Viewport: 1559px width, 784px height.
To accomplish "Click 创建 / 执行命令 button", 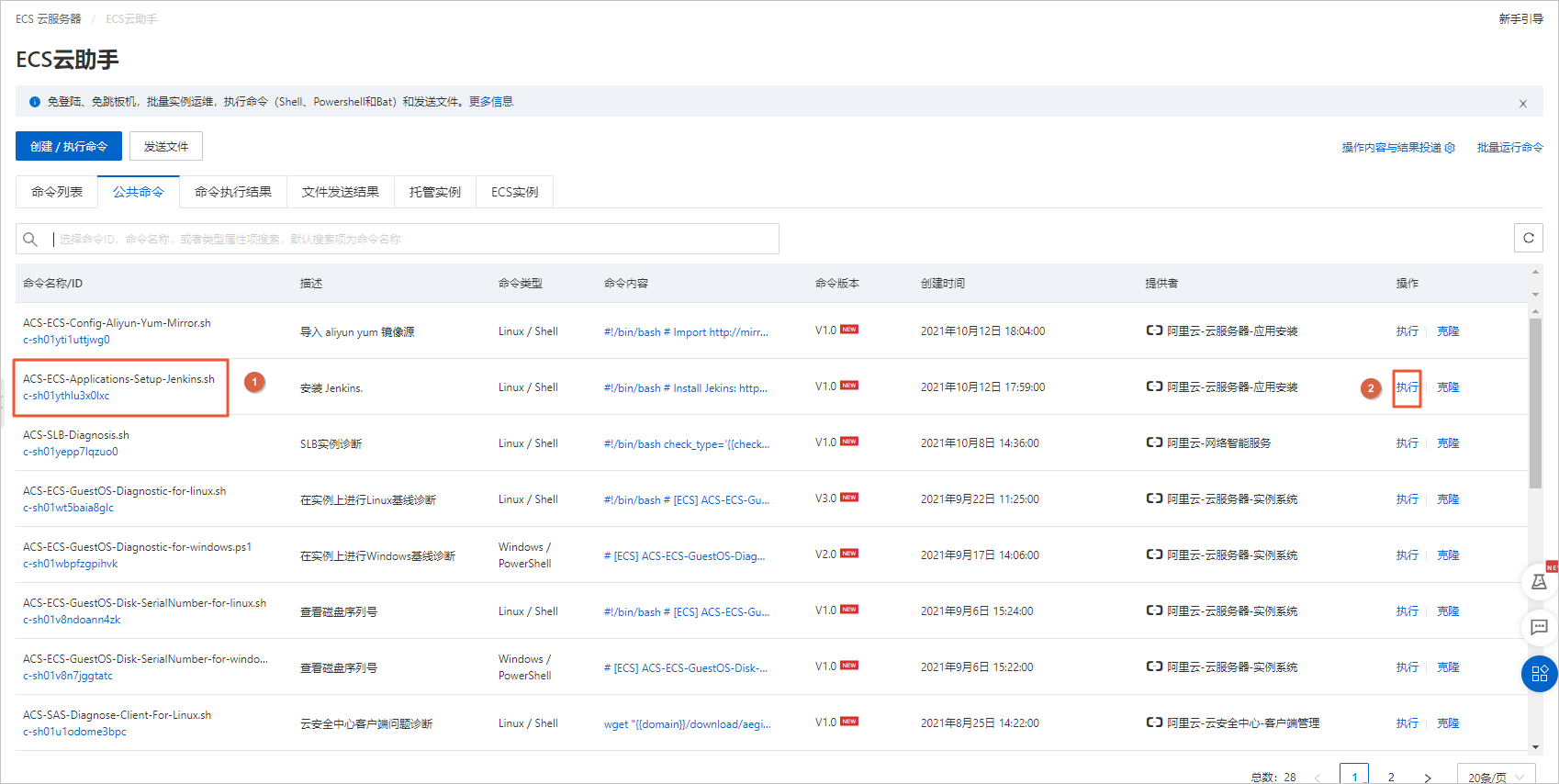I will point(69,146).
